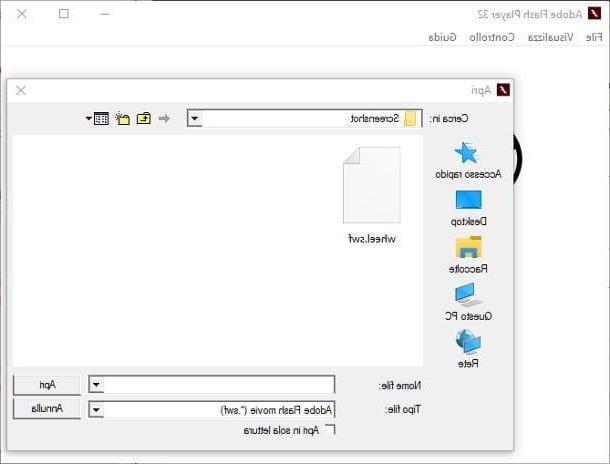
Task: Click the Annulla button
Action: 47,409
